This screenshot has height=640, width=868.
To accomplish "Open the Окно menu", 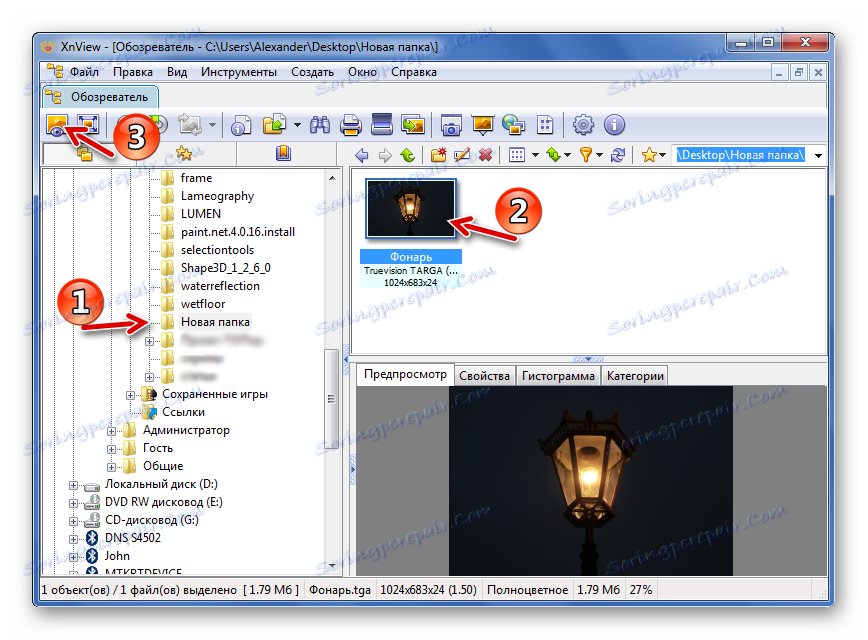I will click(363, 72).
